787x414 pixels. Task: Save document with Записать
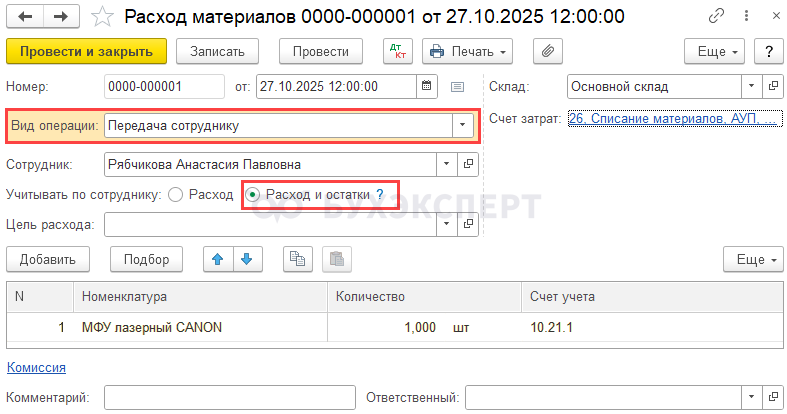pyautogui.click(x=217, y=51)
